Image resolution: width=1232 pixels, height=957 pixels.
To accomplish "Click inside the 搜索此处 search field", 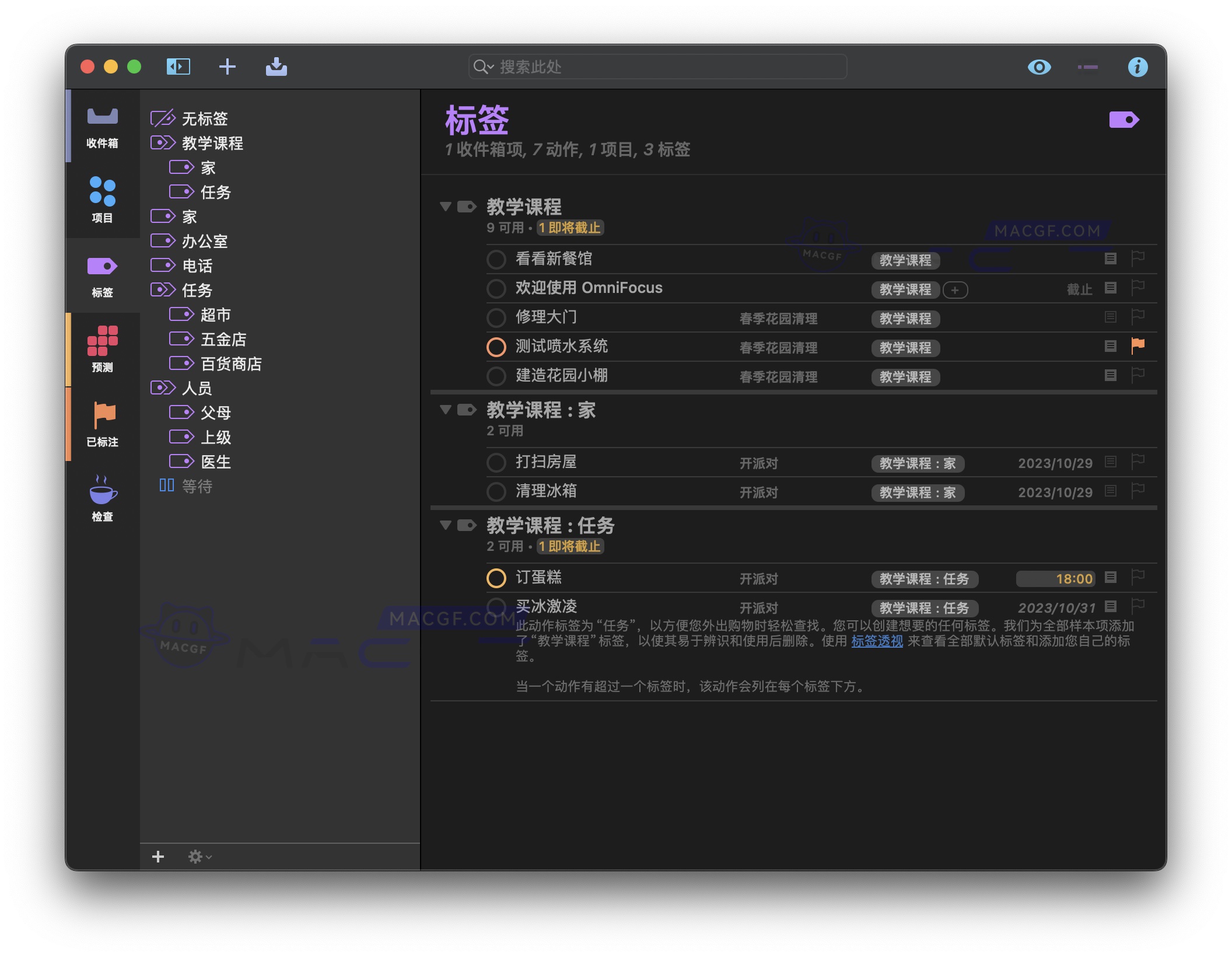I will (658, 67).
